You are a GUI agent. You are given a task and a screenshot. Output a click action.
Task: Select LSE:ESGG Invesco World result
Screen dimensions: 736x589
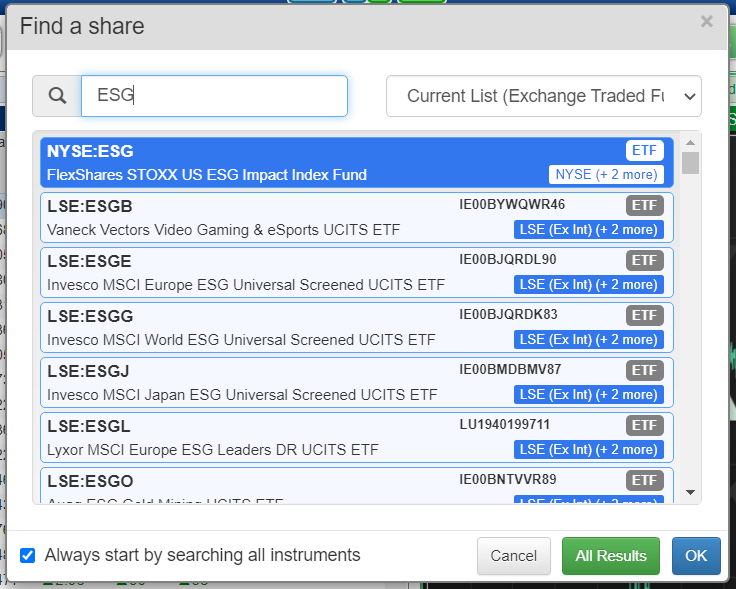point(357,327)
